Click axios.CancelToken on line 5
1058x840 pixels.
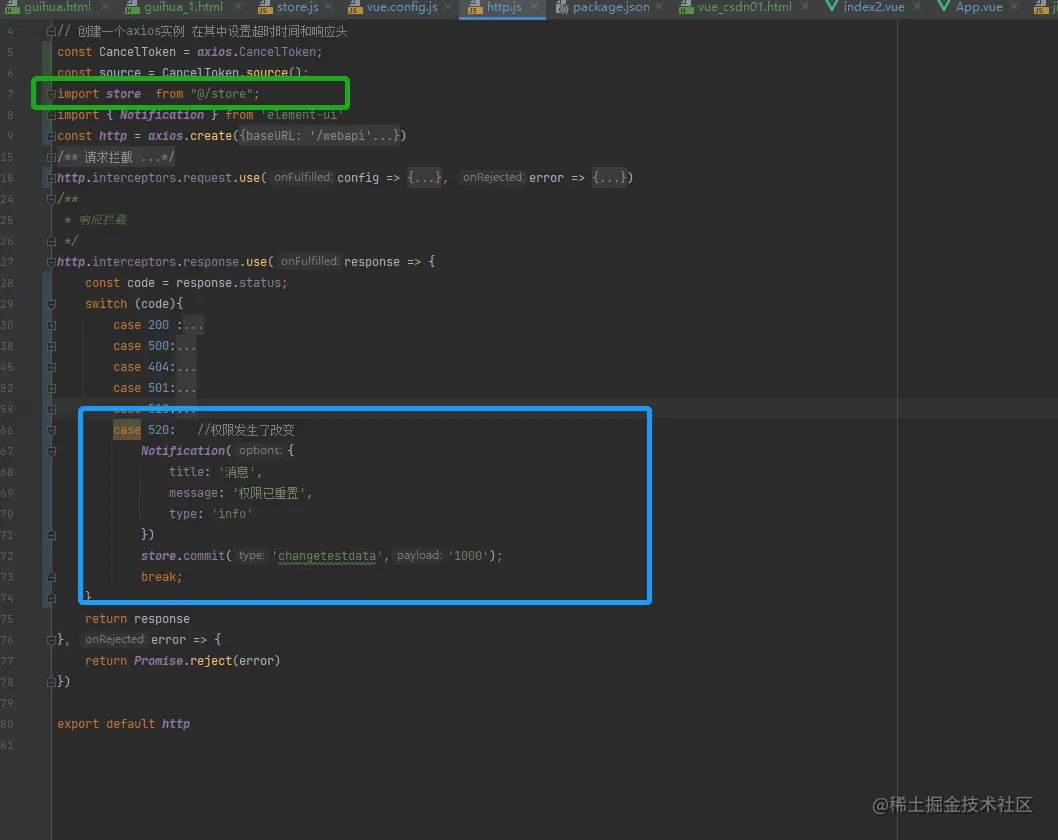coord(256,51)
